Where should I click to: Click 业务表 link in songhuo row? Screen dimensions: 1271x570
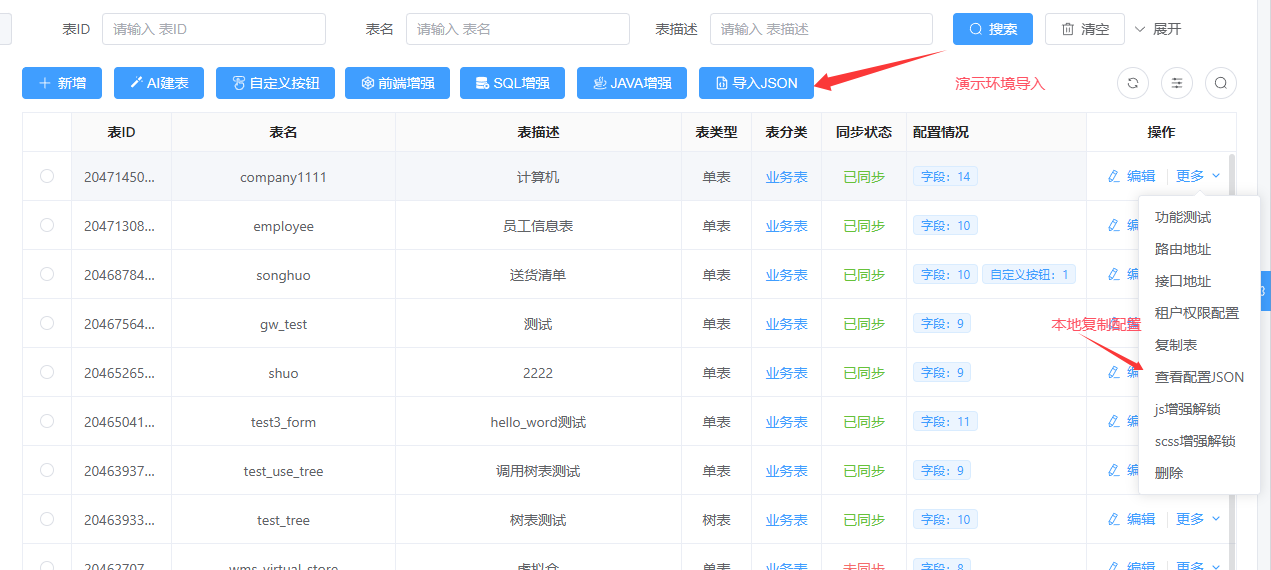click(786, 275)
